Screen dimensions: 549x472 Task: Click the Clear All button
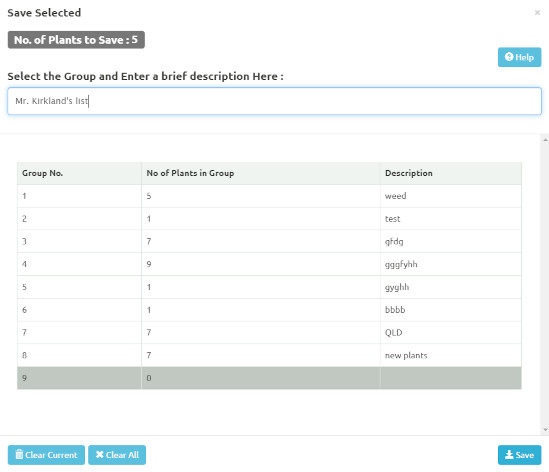pyautogui.click(x=117, y=455)
